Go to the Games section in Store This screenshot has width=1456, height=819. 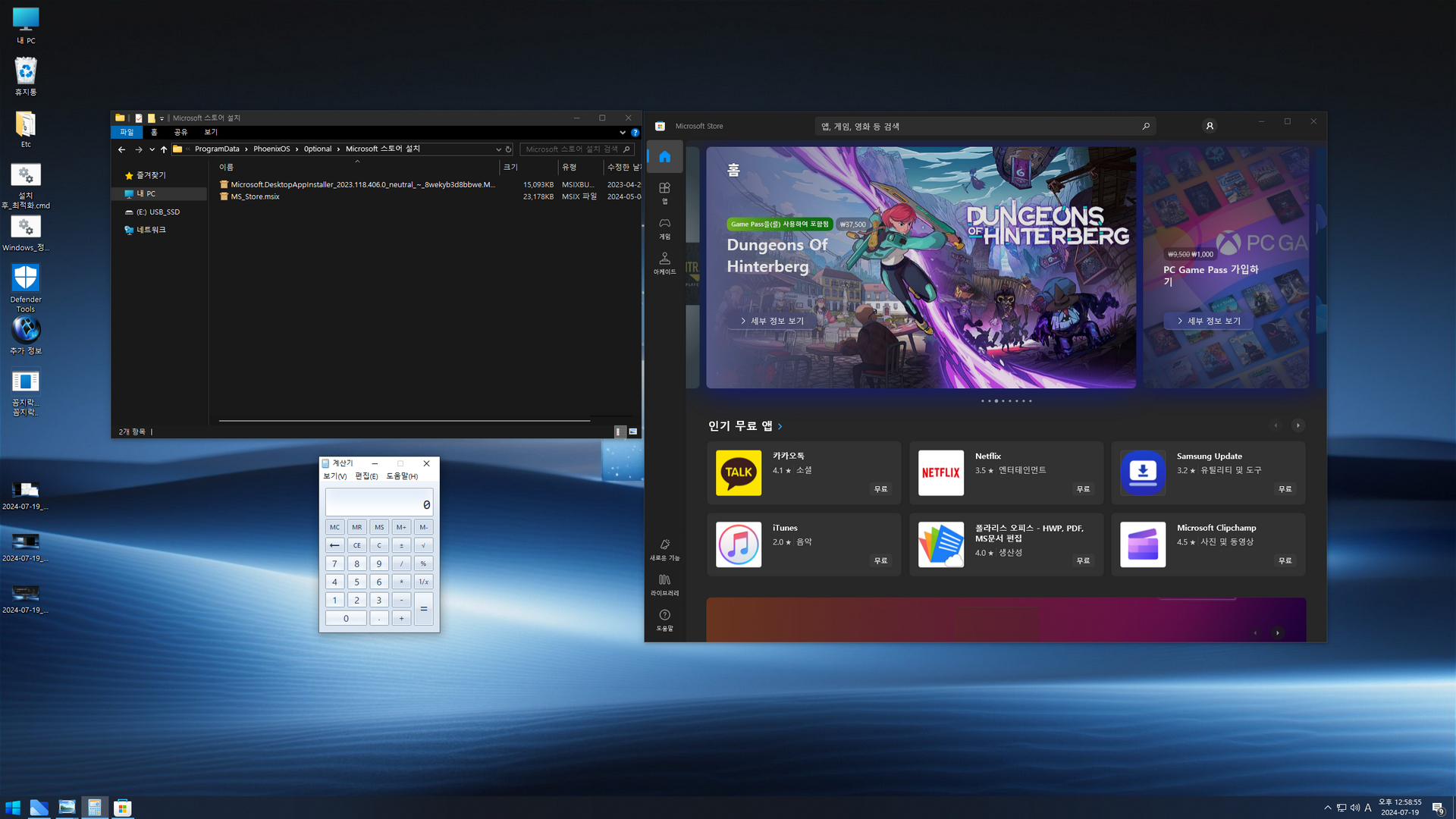(664, 227)
